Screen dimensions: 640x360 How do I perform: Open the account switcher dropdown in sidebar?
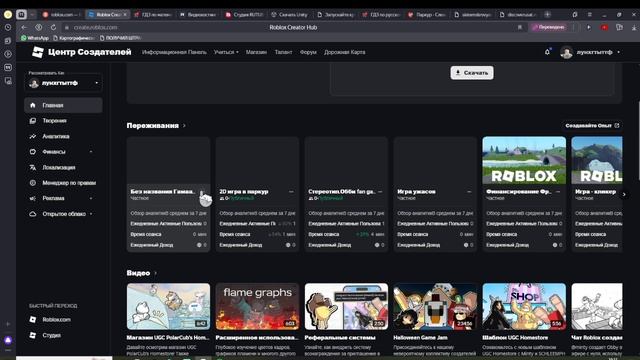click(x=63, y=83)
